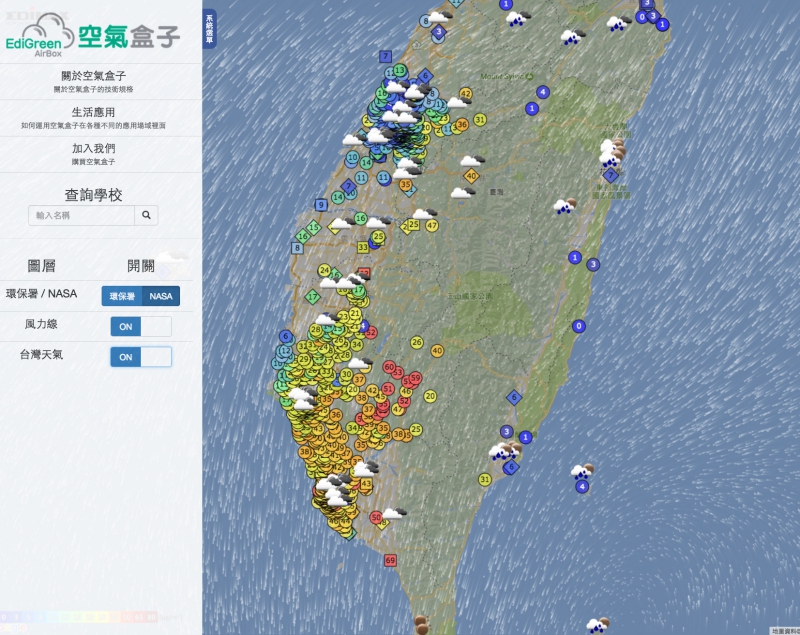This screenshot has height=635, width=800.
Task: Open the 關於空氣盒子 menu item
Action: [x=93, y=82]
